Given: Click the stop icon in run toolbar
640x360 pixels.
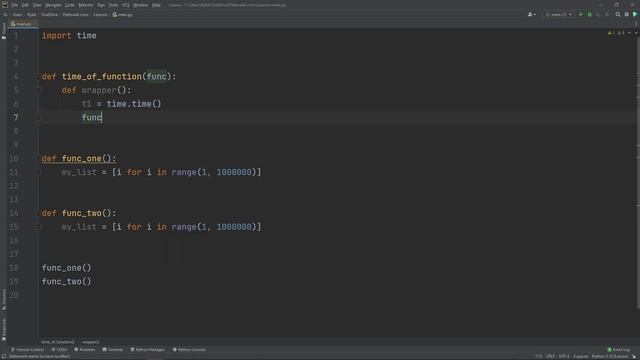Looking at the screenshot, I should pos(607,14).
